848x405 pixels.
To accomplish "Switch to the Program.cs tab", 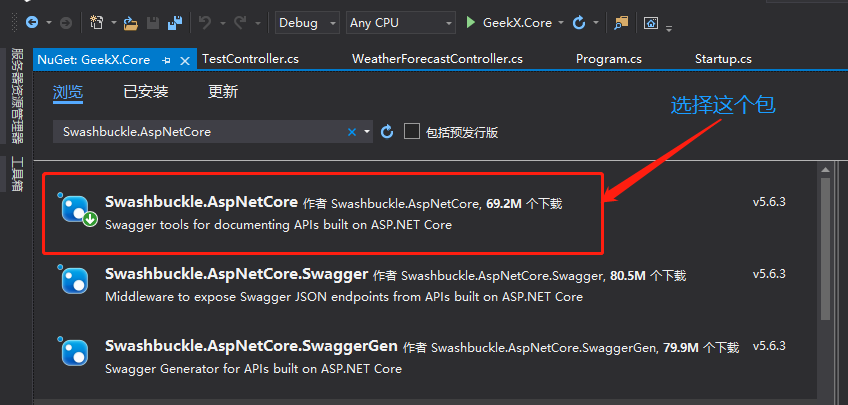I will (x=608, y=59).
